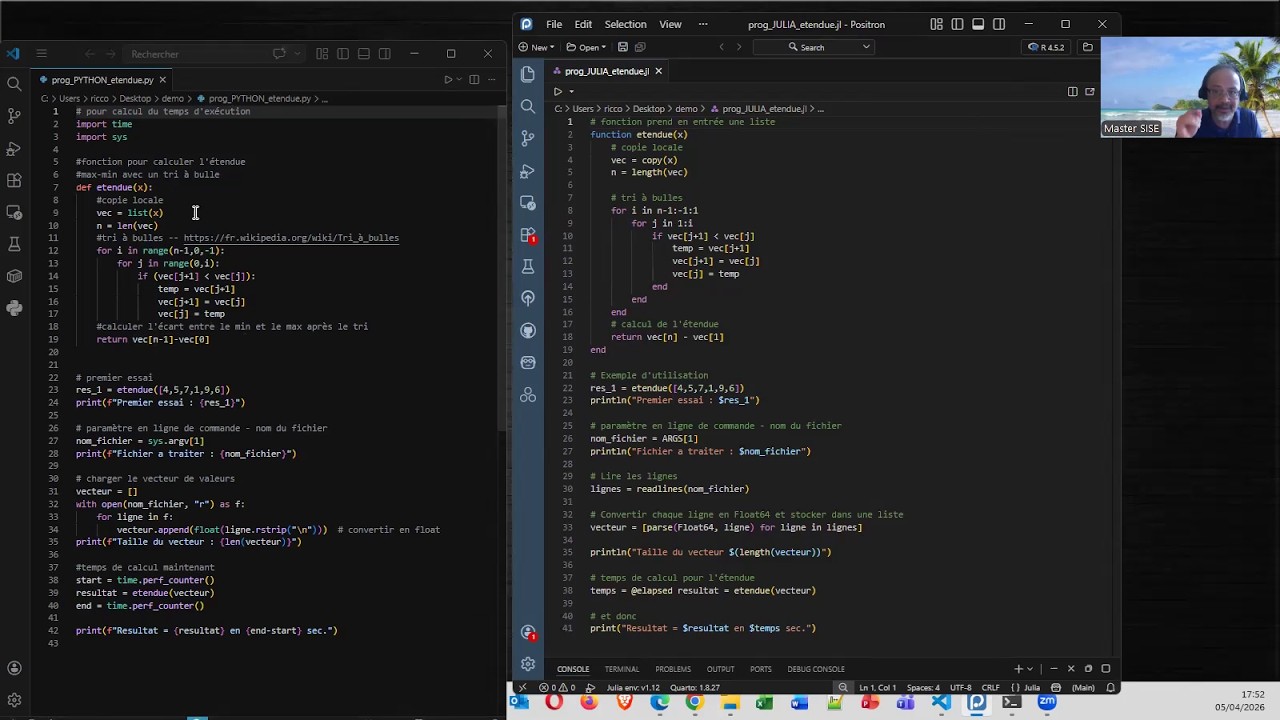Toggle bottom panel in VS Code window
Image resolution: width=1280 pixels, height=720 pixels.
click(x=364, y=54)
